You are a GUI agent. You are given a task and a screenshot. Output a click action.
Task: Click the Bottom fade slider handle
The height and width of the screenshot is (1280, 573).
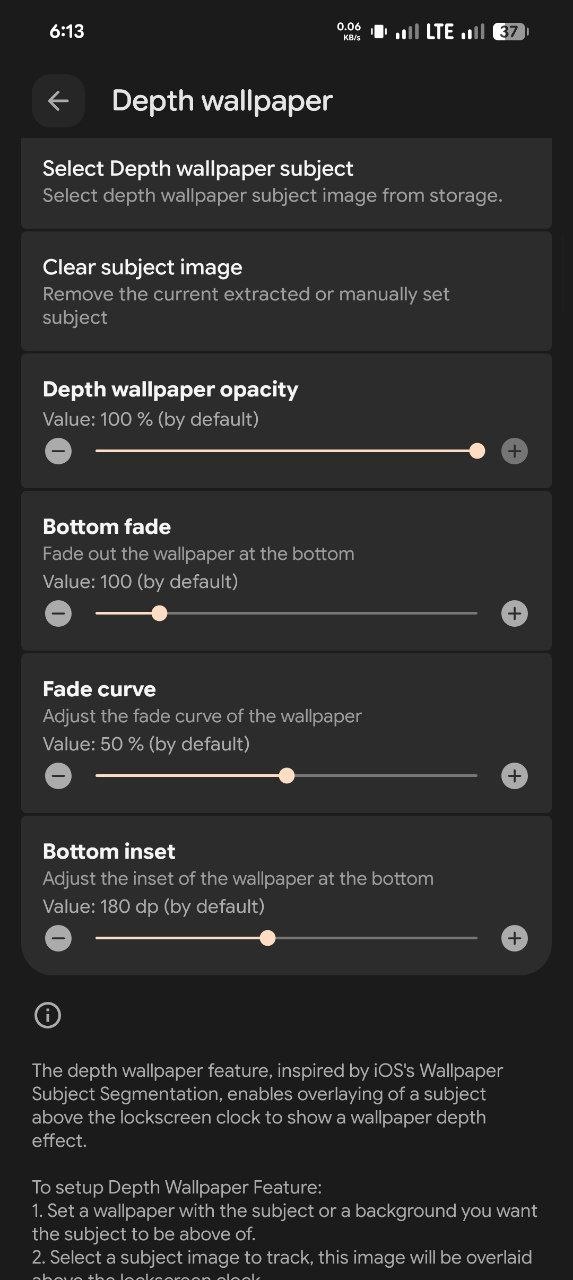tap(159, 613)
